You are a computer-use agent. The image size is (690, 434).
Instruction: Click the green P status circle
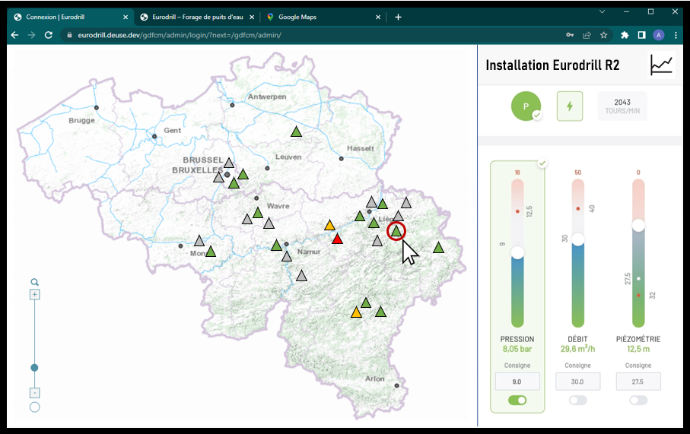[526, 106]
